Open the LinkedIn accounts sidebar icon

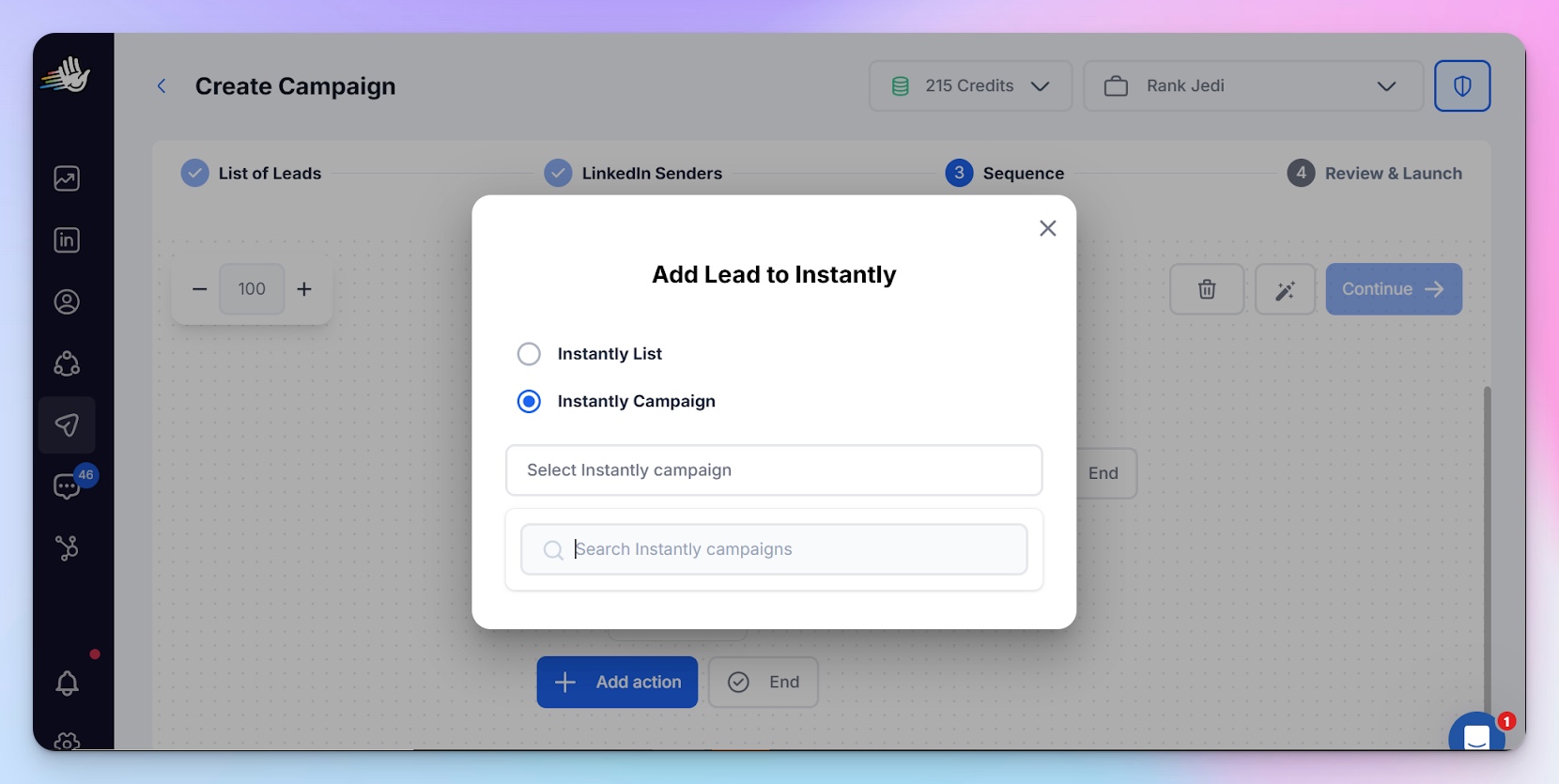tap(67, 240)
